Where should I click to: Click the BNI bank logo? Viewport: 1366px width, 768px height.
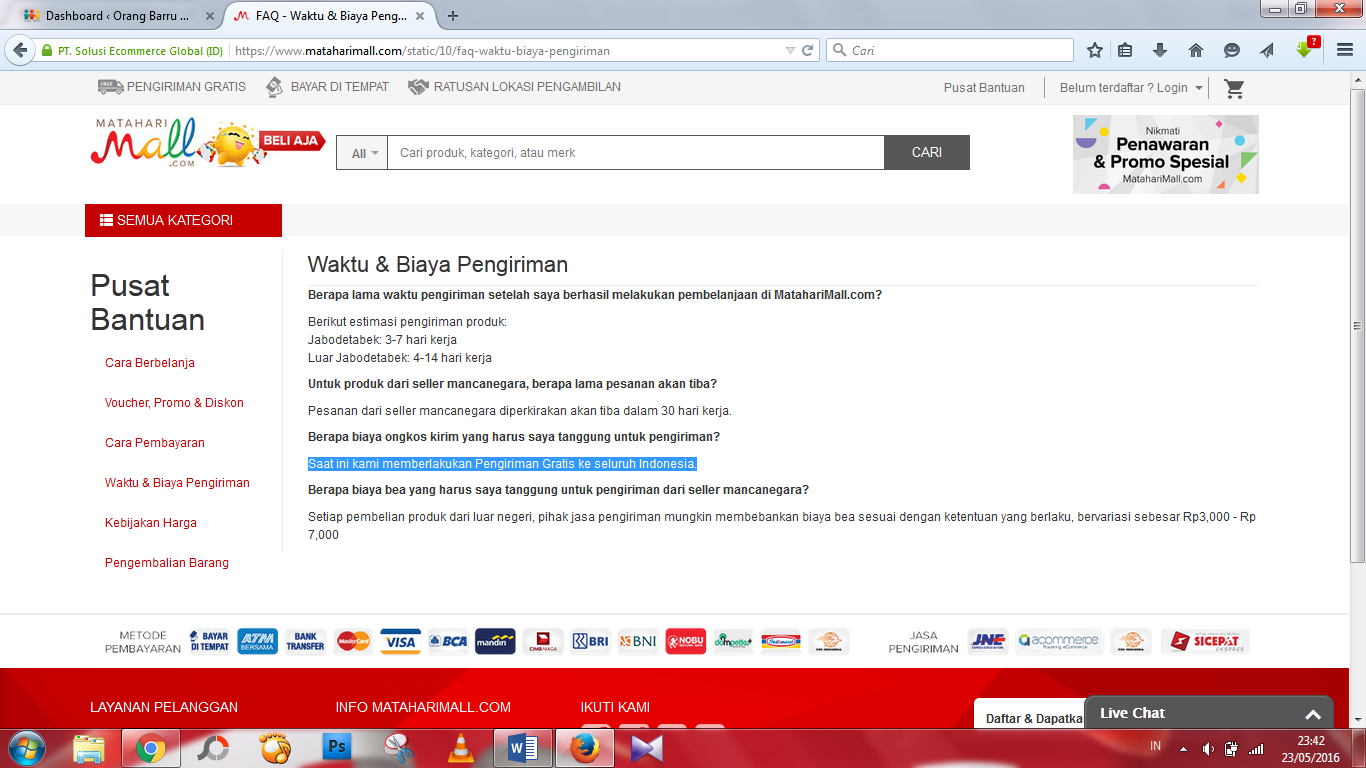coord(638,642)
